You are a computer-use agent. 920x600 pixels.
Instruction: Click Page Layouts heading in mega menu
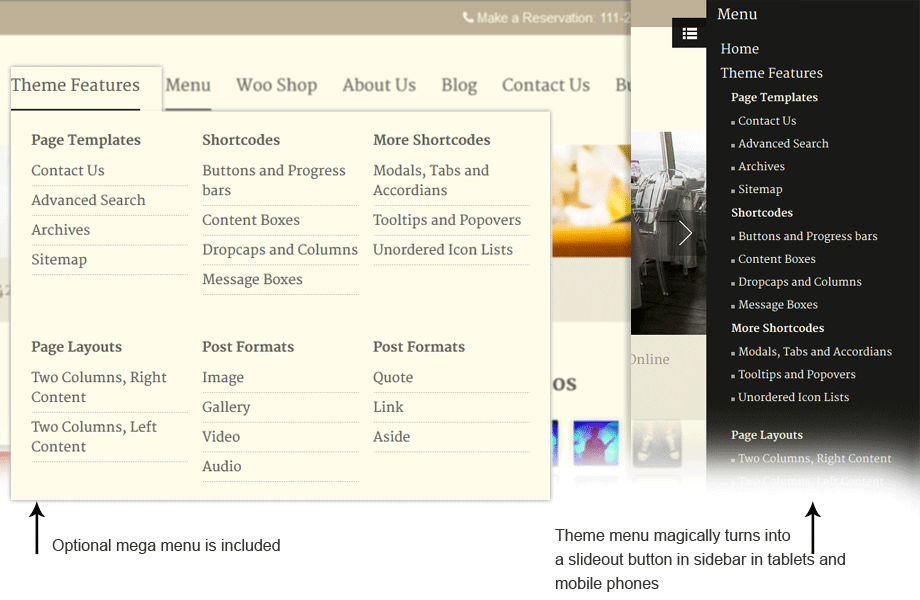[x=76, y=347]
